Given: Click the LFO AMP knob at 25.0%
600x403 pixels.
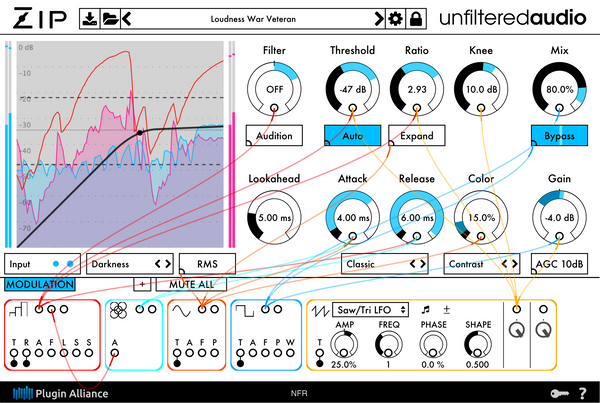Looking at the screenshot, I should tap(344, 344).
